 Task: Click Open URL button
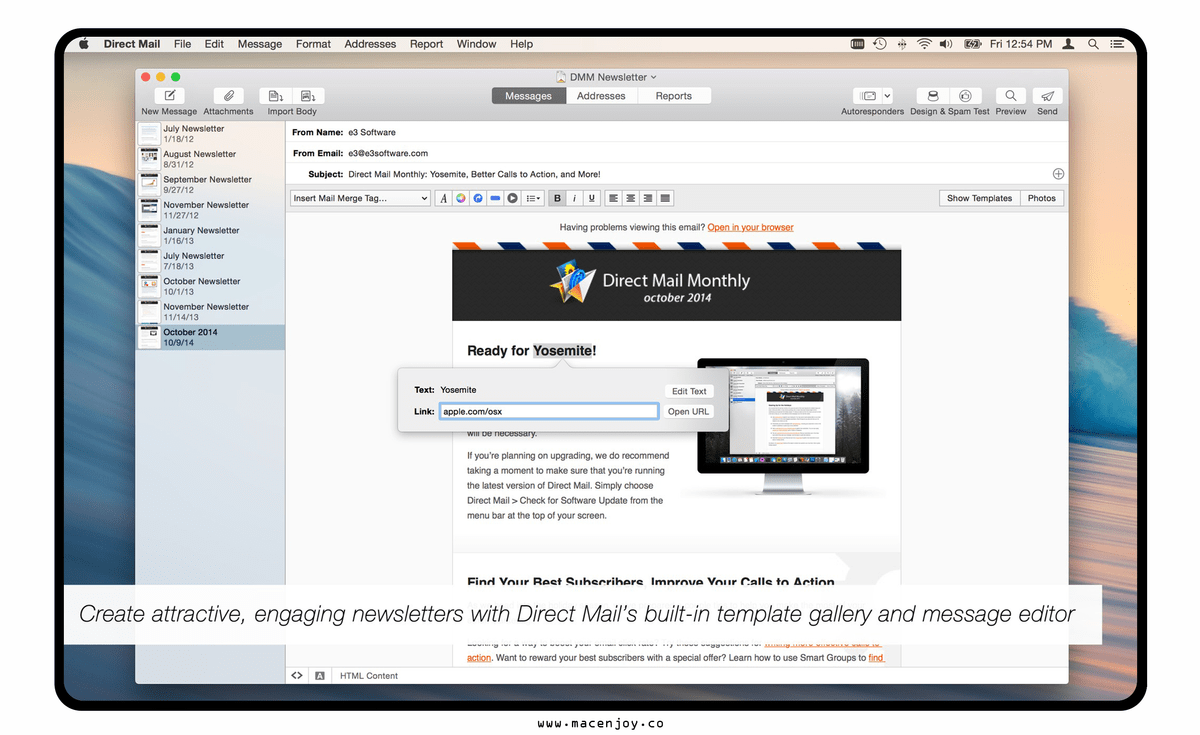[x=689, y=412]
